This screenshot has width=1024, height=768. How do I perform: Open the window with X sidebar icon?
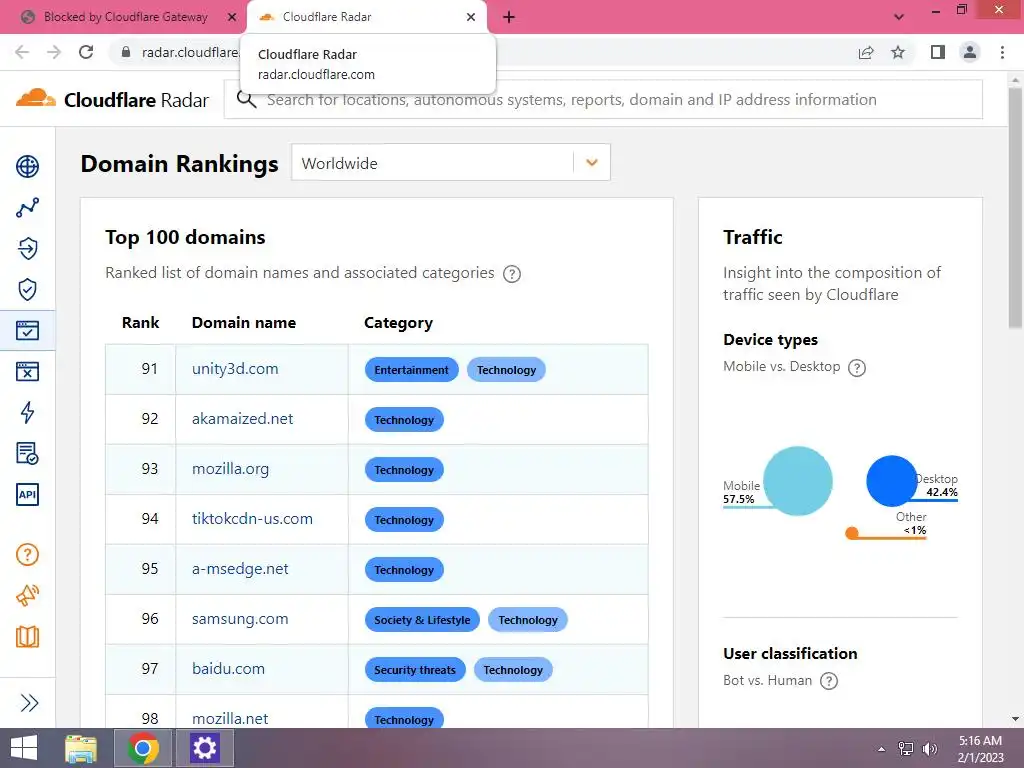pyautogui.click(x=27, y=372)
